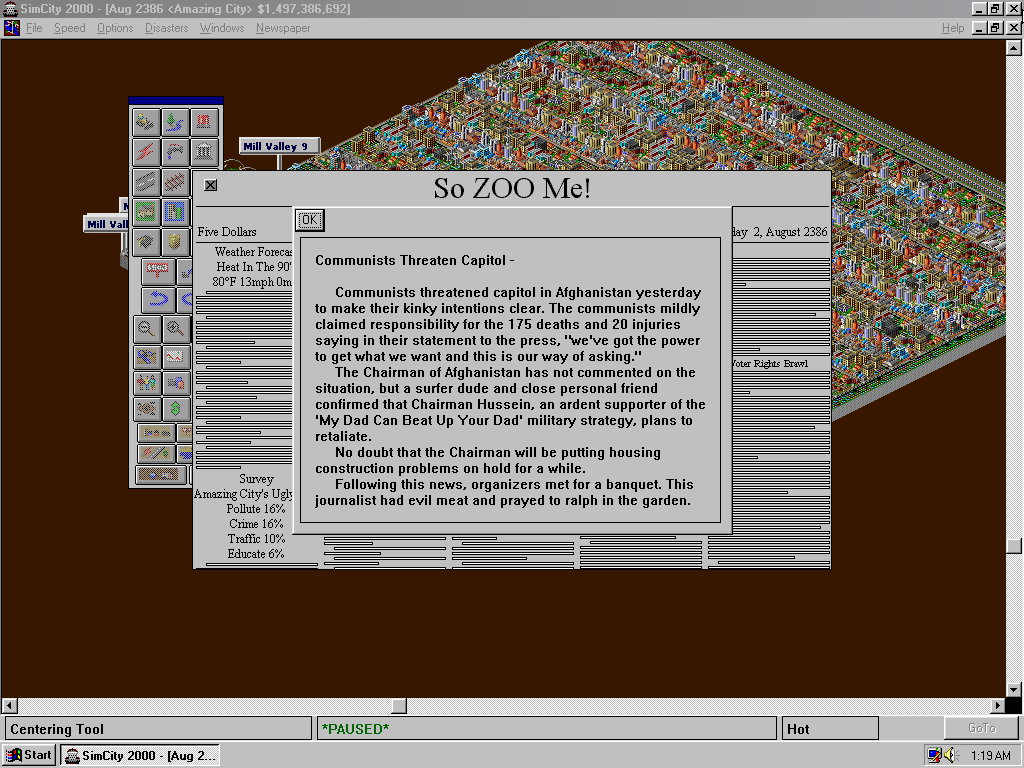Screen dimensions: 1024x768
Task: Click the 1:19 AM system clock
Action: point(990,756)
